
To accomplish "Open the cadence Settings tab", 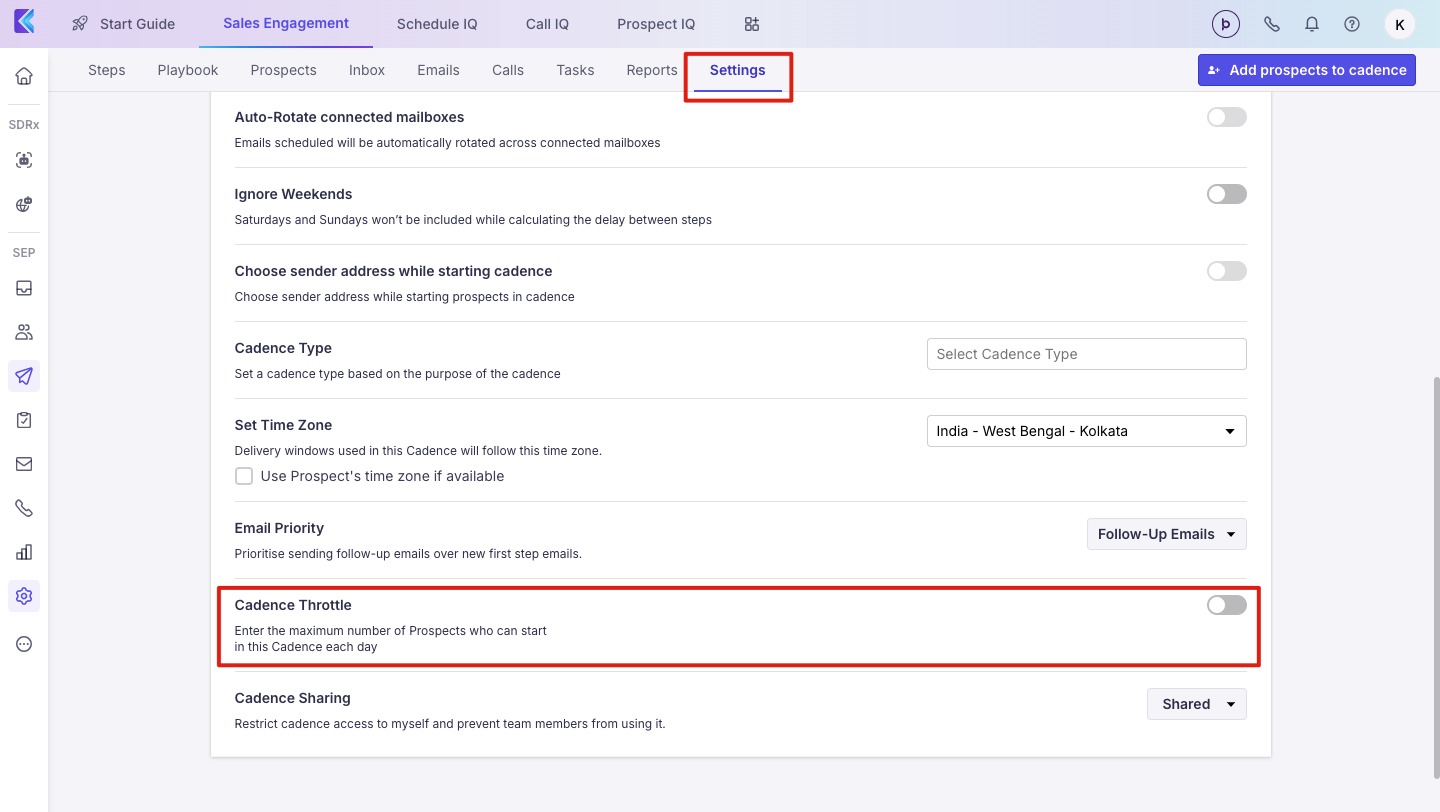I will tap(738, 70).
